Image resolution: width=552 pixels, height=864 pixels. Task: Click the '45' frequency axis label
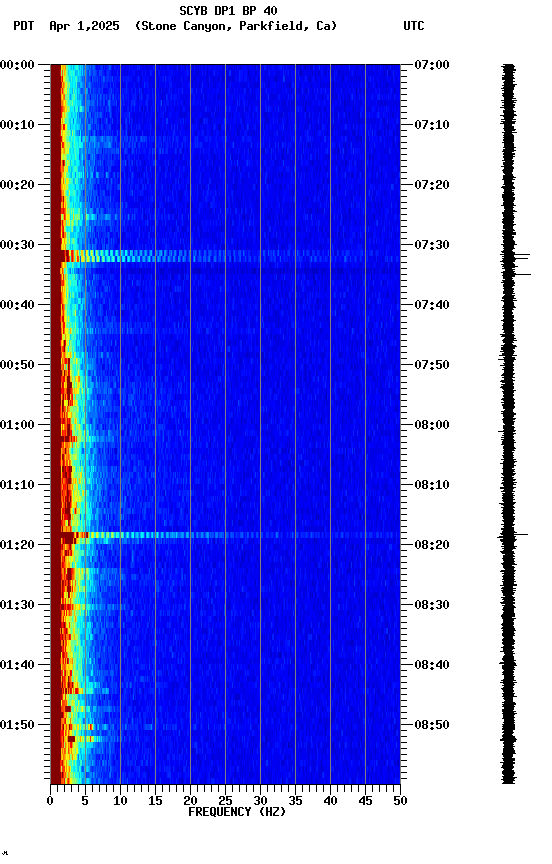[365, 801]
